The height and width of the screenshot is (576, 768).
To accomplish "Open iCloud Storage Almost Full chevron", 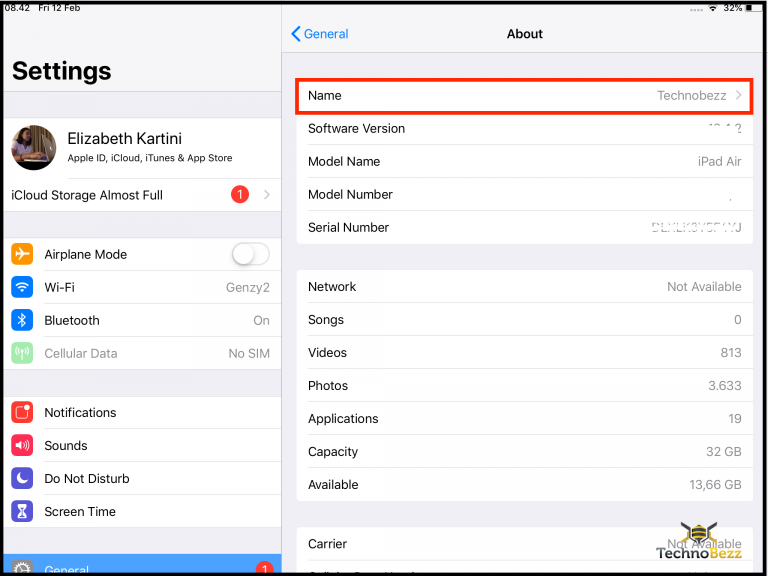I will 267,194.
